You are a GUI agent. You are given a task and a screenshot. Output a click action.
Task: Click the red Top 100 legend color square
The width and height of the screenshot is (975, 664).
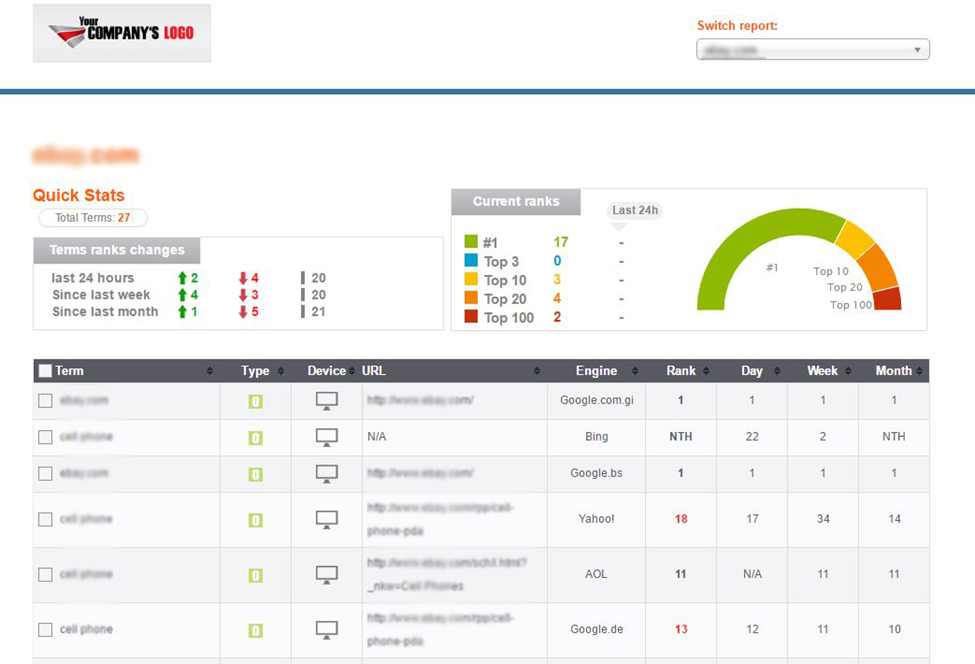coord(471,316)
